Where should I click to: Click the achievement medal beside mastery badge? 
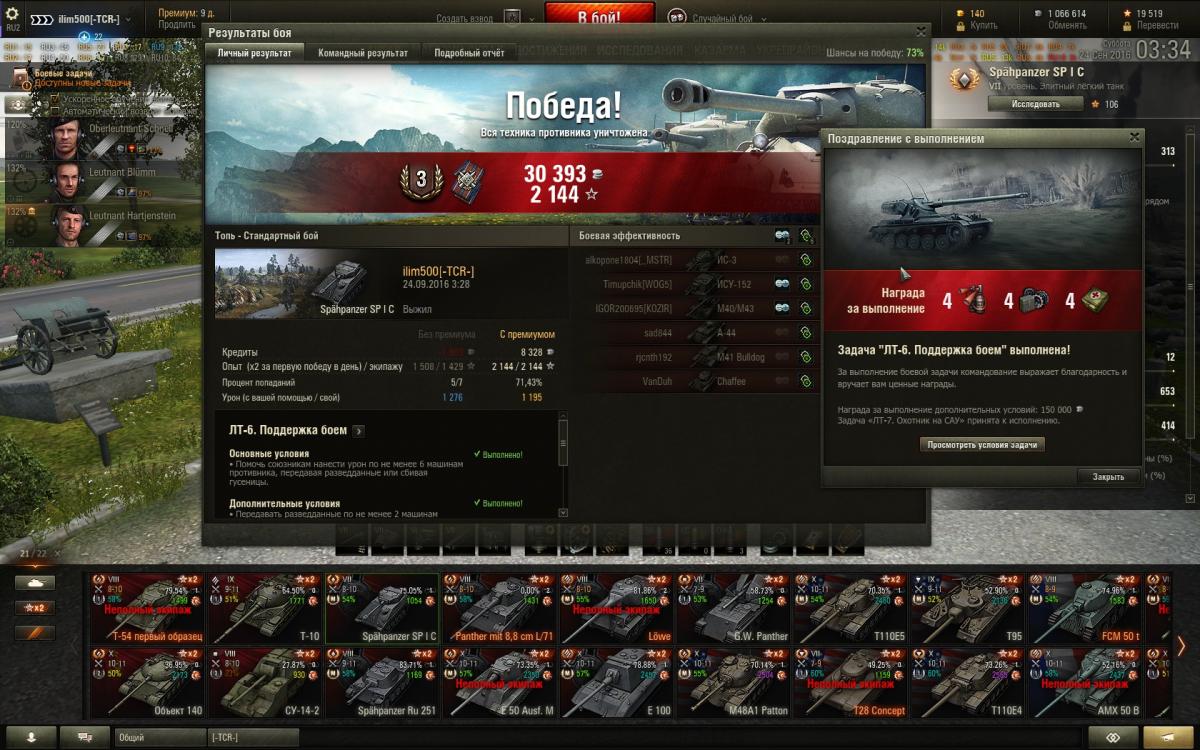click(x=468, y=179)
